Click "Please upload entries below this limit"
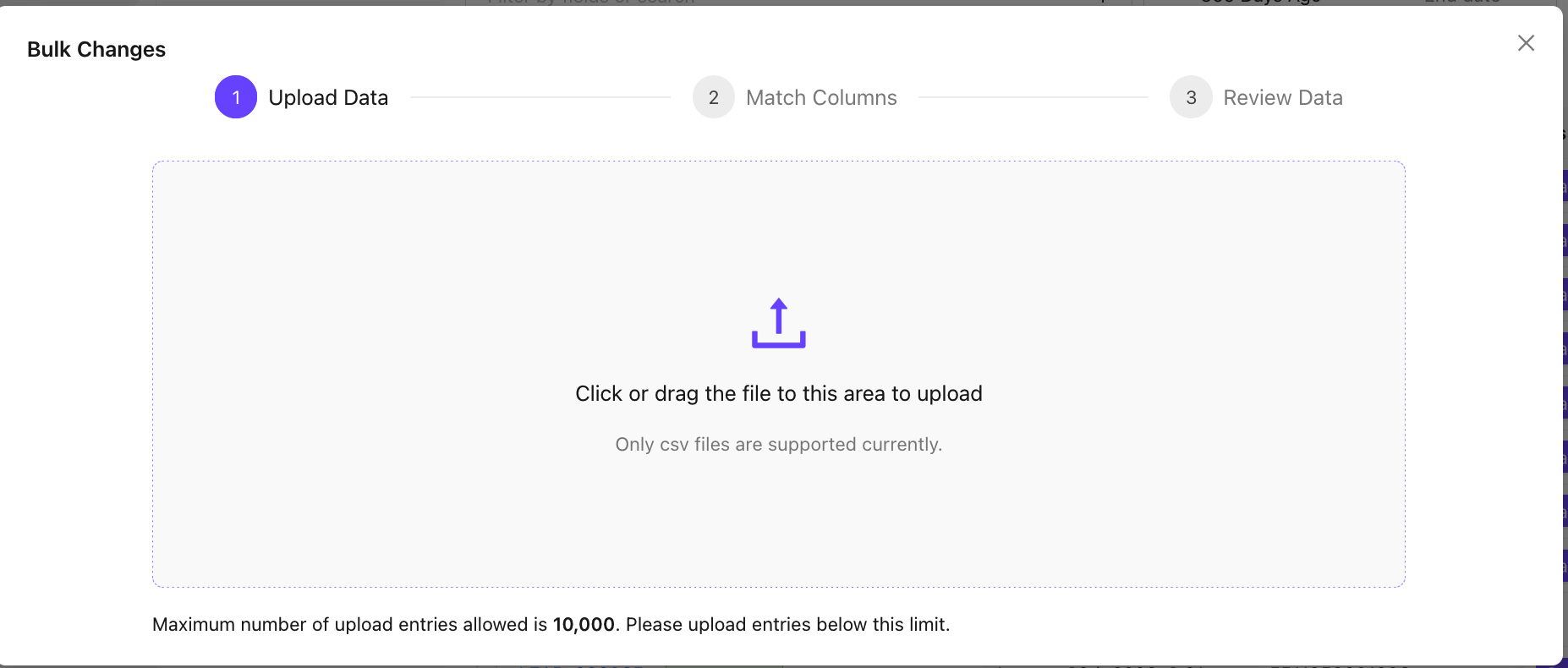The height and width of the screenshot is (668, 1568). [787, 625]
